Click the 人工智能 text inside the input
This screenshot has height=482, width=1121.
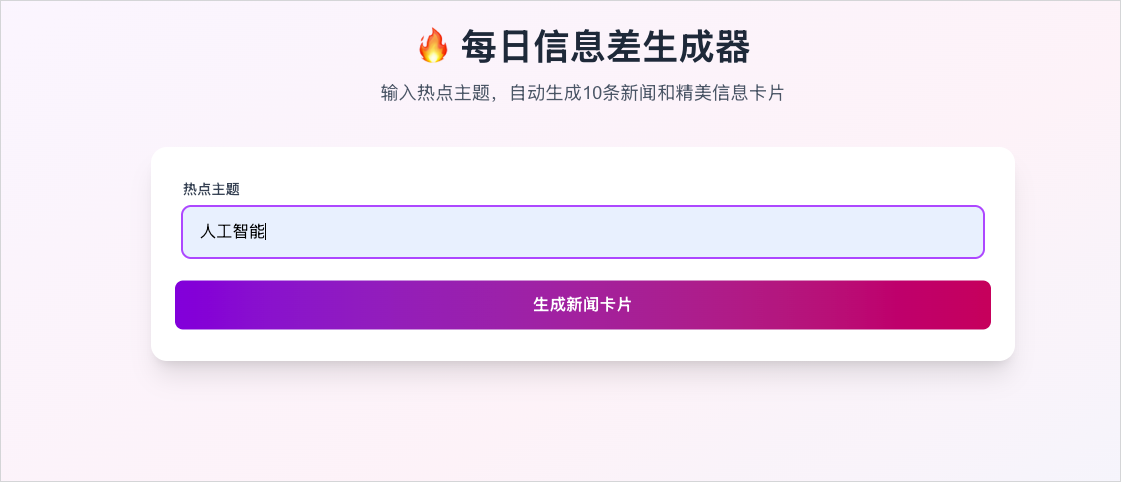(x=232, y=231)
